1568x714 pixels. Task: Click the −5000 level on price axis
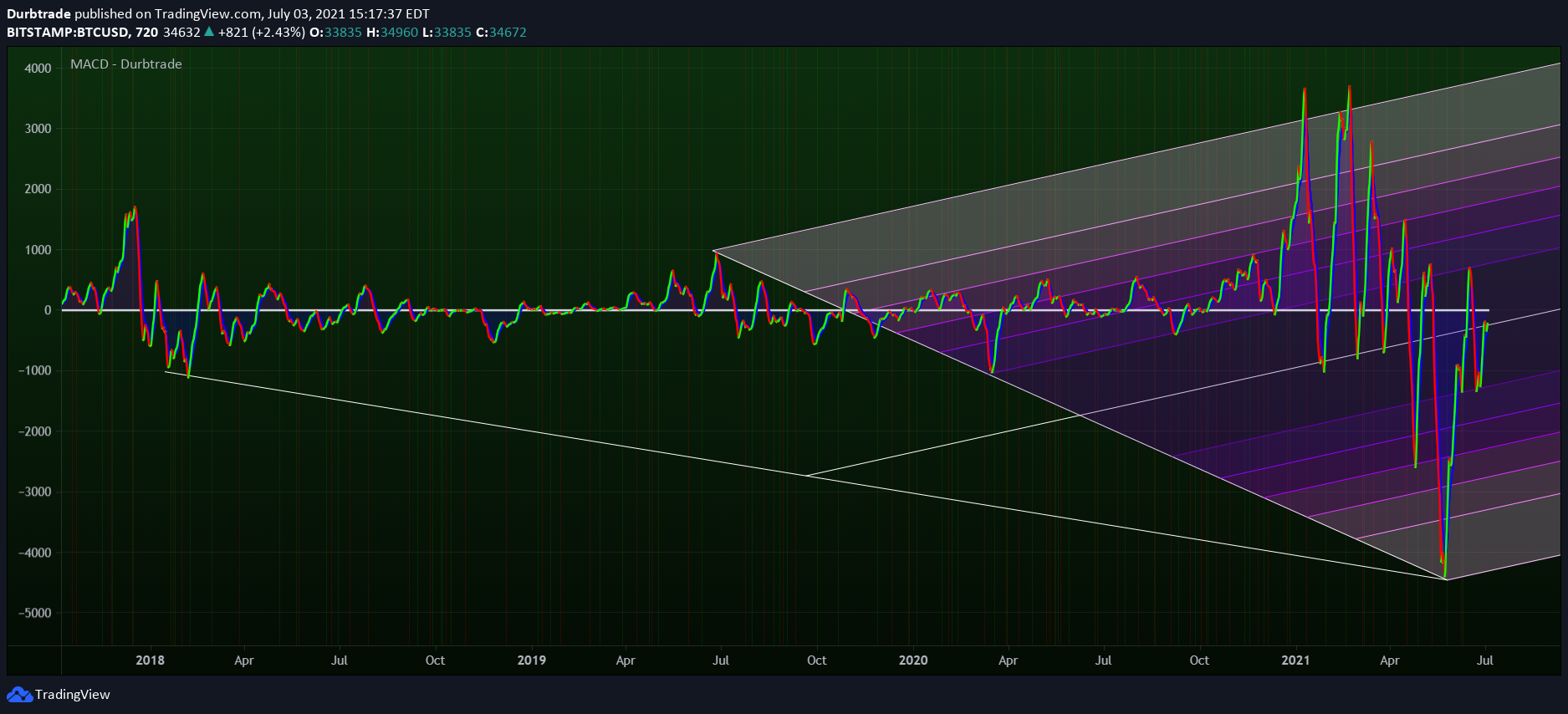(x=34, y=613)
